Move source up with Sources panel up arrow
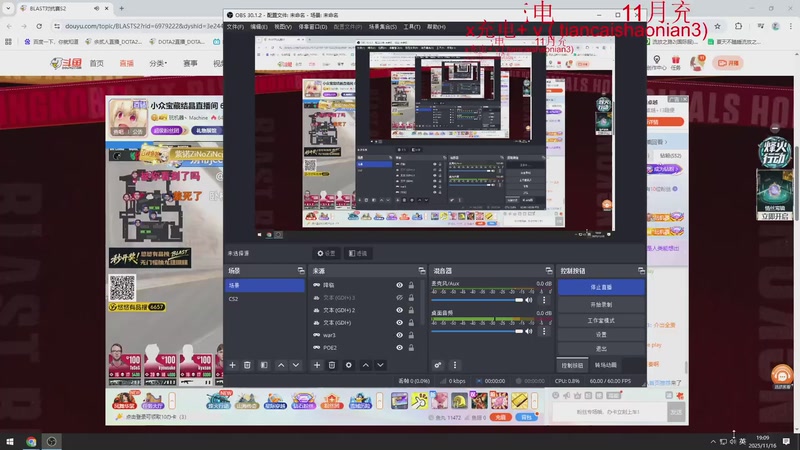Viewport: 800px width, 450px height. pos(366,365)
